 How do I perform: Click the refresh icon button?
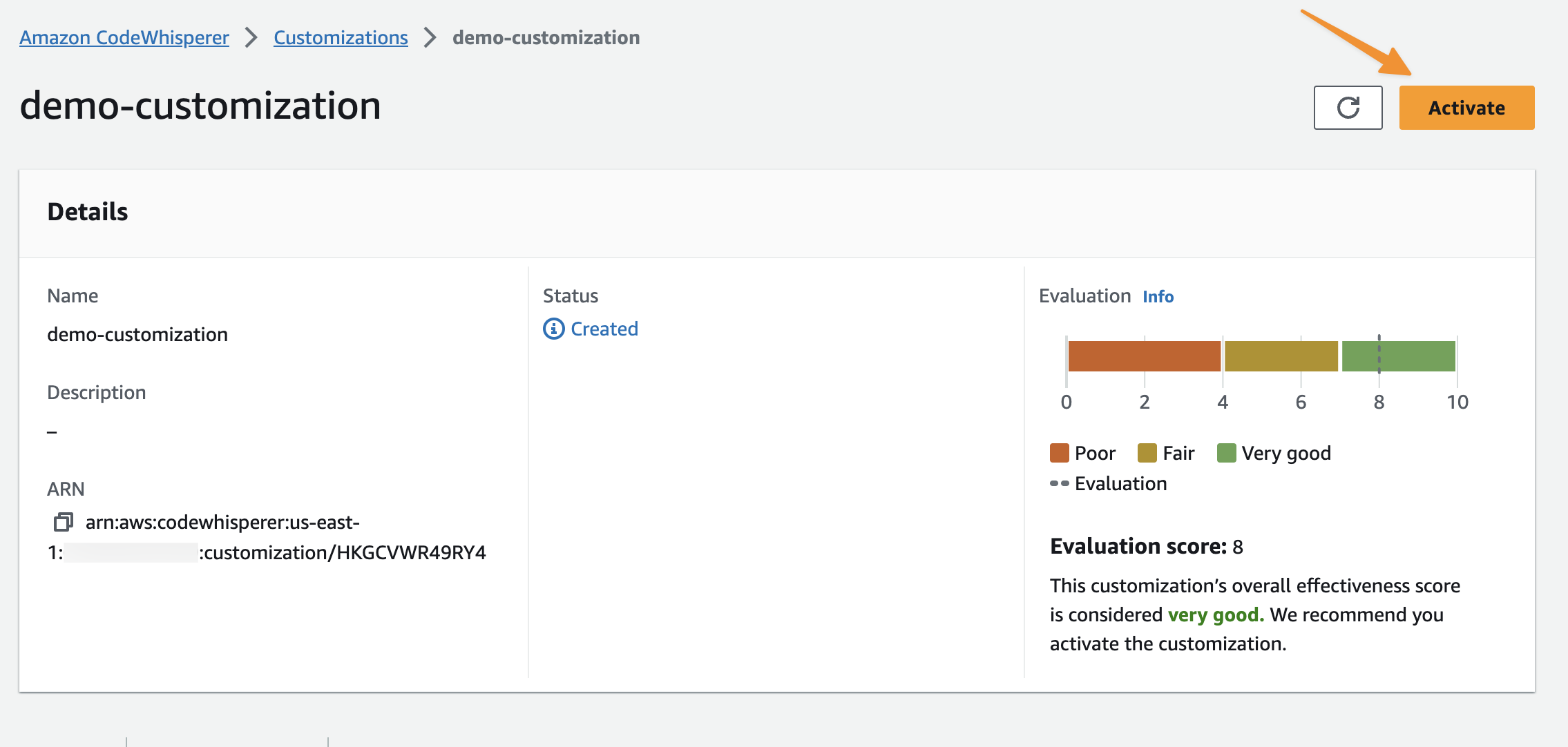tap(1348, 108)
